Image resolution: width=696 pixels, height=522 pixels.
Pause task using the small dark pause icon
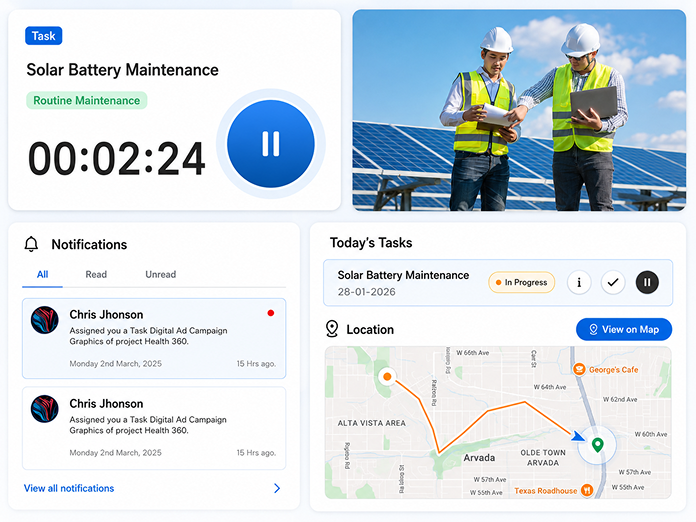647,282
